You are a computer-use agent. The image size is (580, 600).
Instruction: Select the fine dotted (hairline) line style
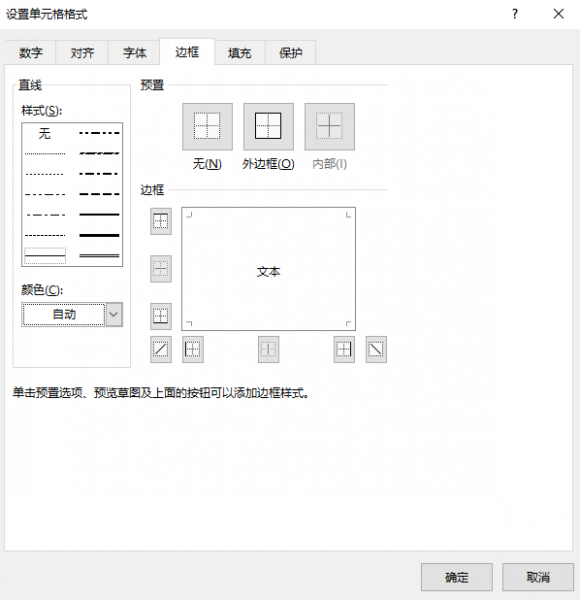[x=45, y=154]
